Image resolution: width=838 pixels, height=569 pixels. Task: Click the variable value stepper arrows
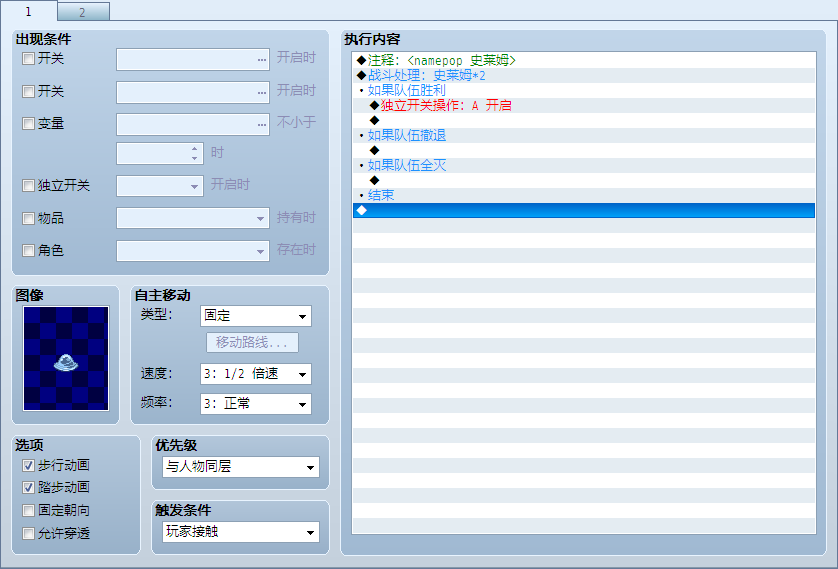coord(195,154)
